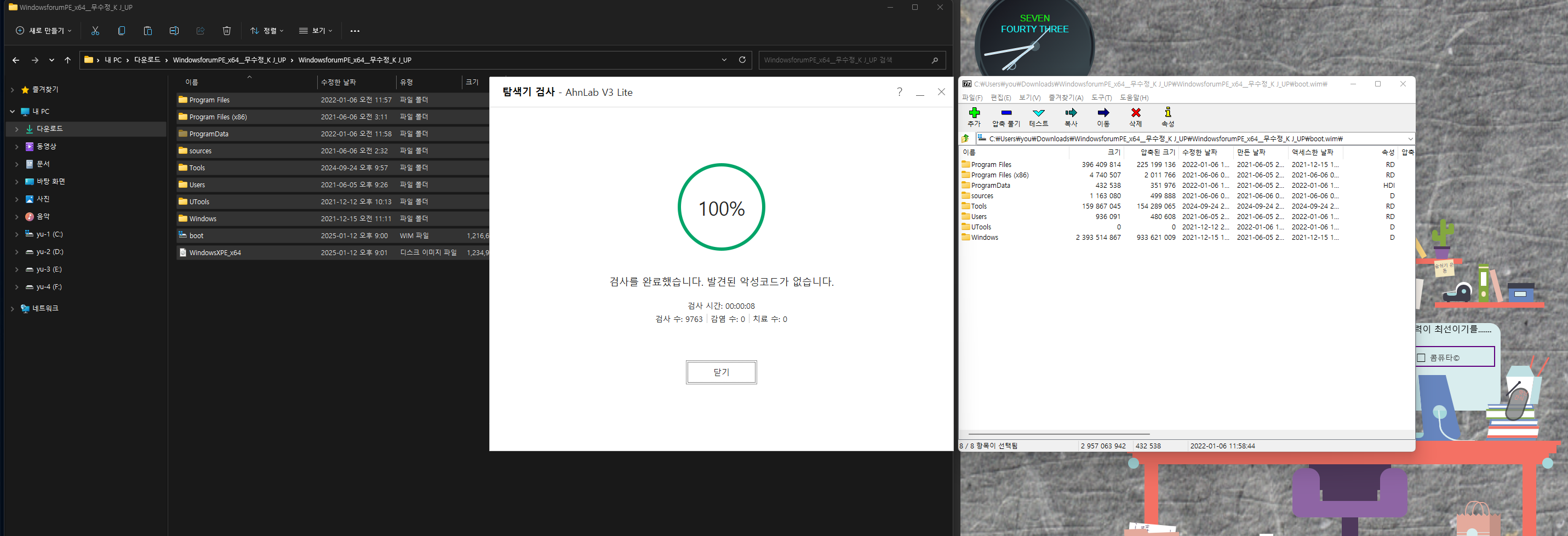This screenshot has height=536, width=1568.
Task: Click Explorer cut (scissors) icon
Action: point(95,31)
